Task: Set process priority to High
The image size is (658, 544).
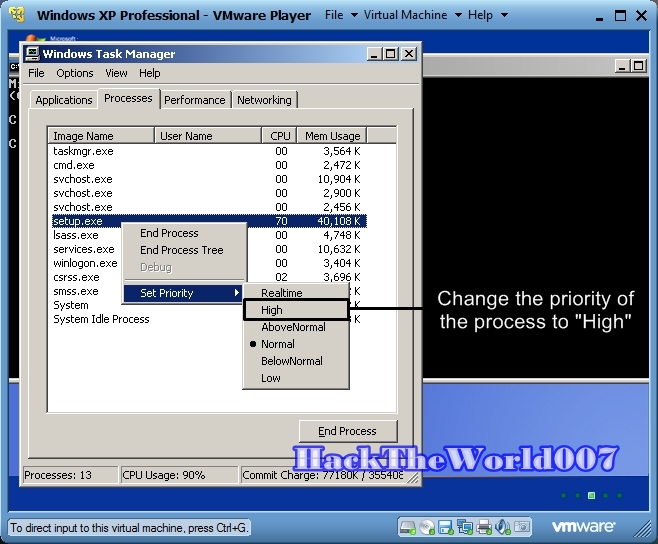Action: point(296,310)
